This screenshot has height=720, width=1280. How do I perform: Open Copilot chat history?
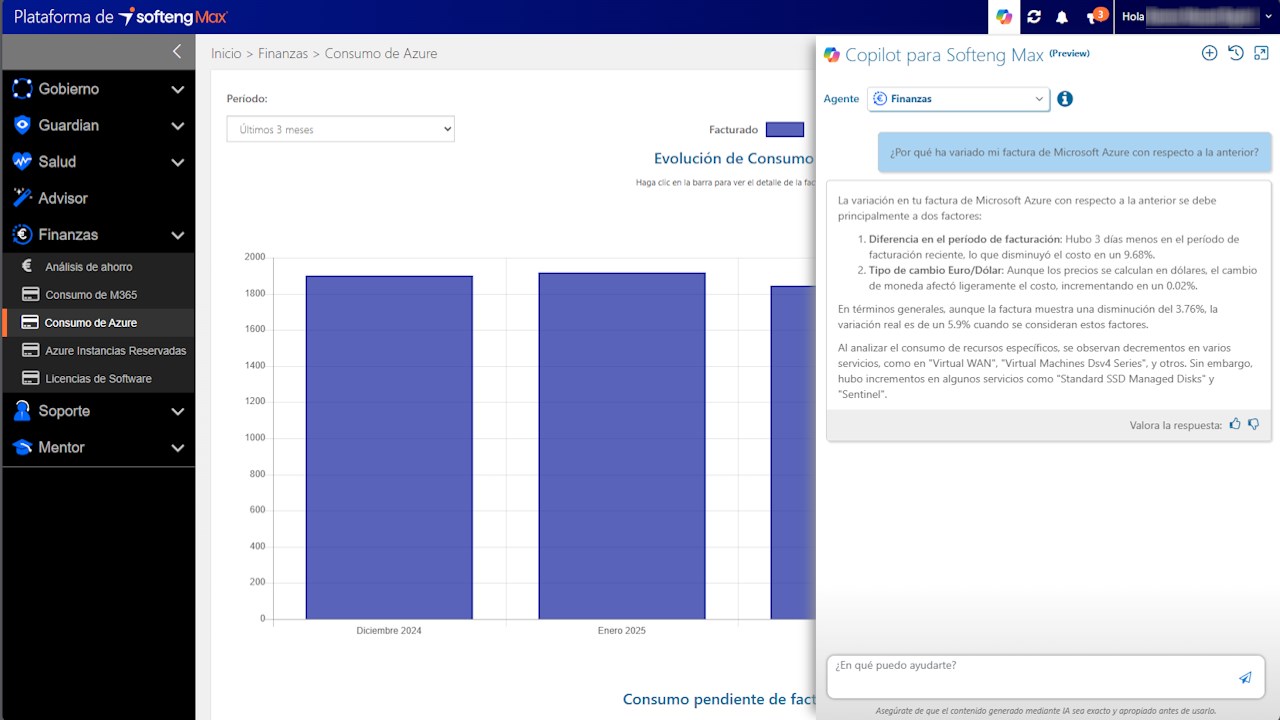tap(1236, 53)
